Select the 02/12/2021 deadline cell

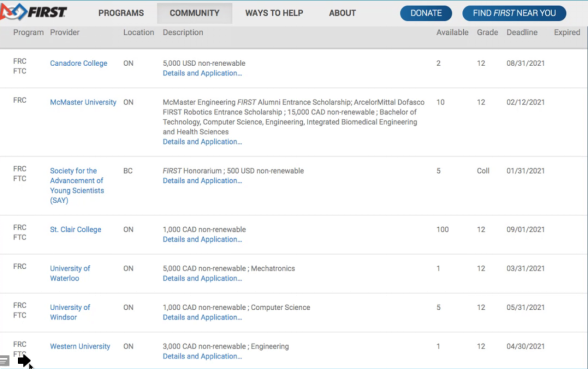(525, 102)
